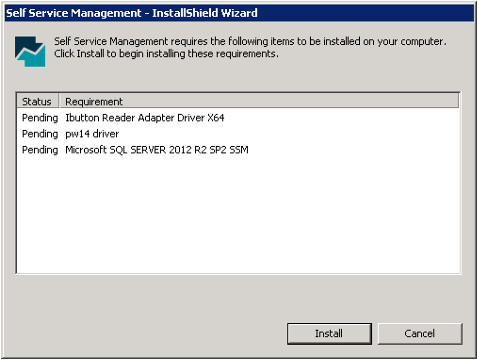Click the divider between Status and Requirement
Image resolution: width=477 pixels, height=361 pixels.
pyautogui.click(x=59, y=101)
